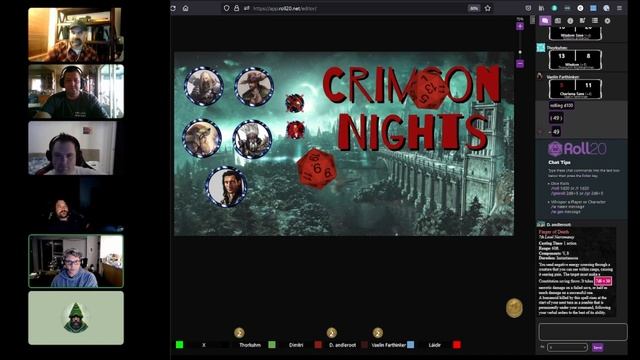
Task: Click the red d20 die over the title
Action: point(429,88)
